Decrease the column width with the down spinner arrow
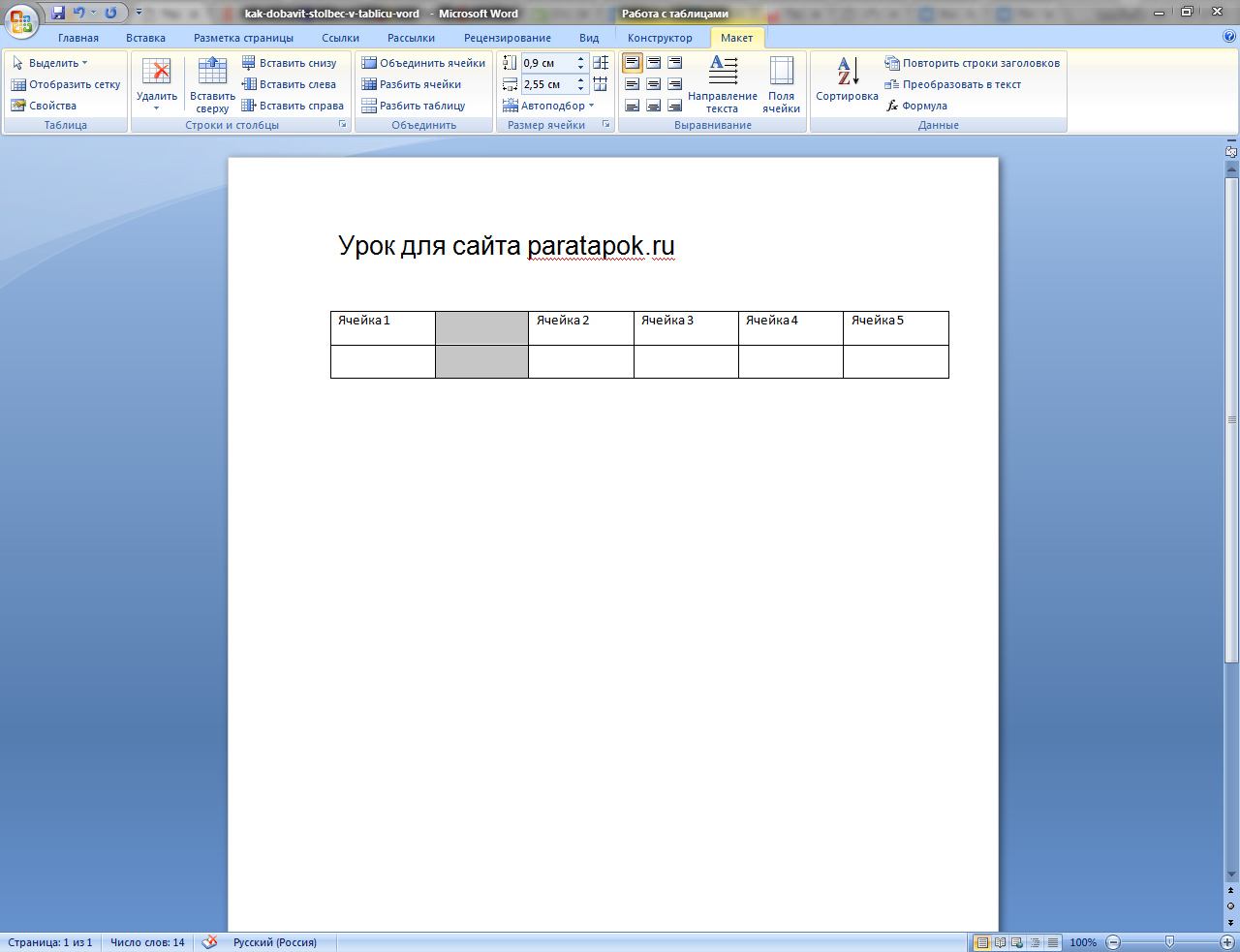This screenshot has width=1240, height=952. pyautogui.click(x=581, y=89)
